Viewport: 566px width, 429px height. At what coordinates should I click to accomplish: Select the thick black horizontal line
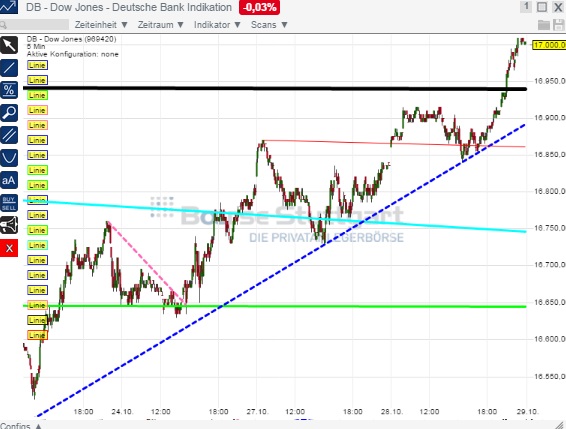274,88
